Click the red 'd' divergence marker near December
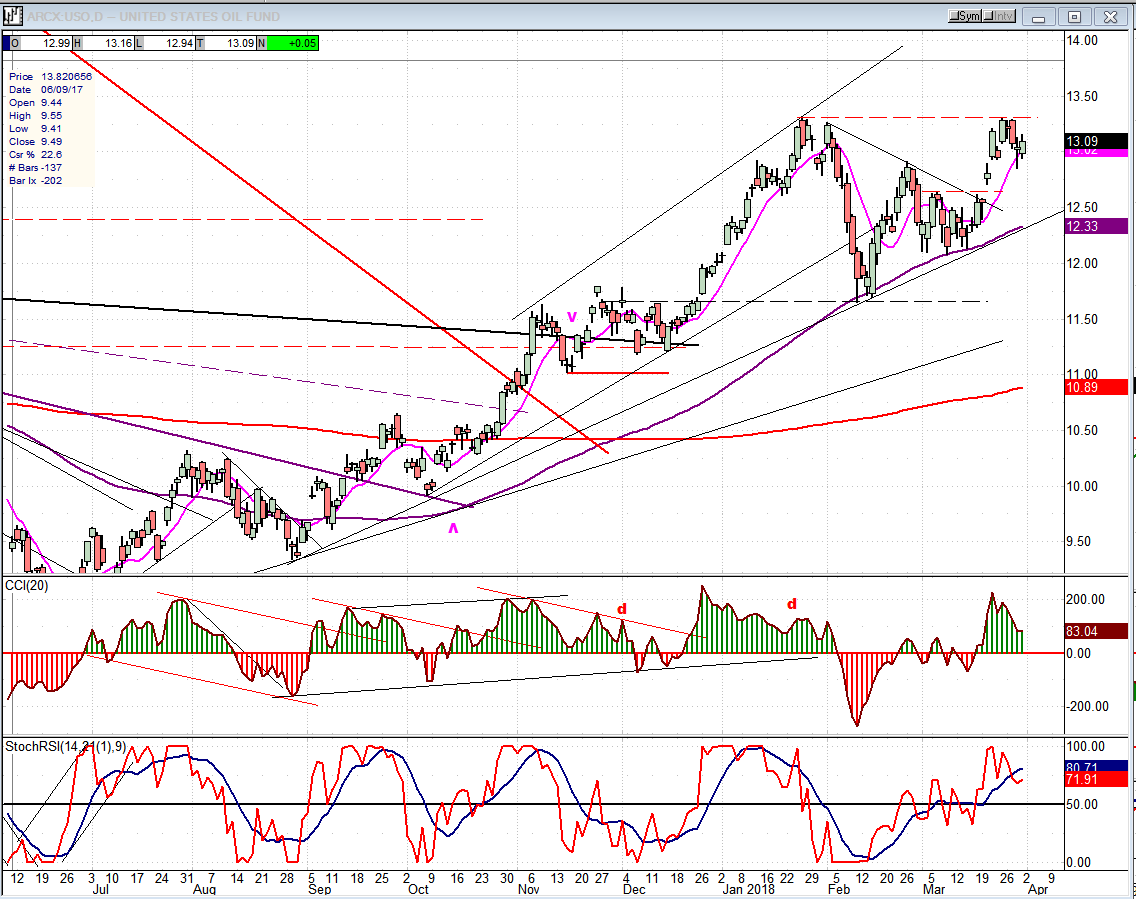The image size is (1136, 899). point(621,609)
